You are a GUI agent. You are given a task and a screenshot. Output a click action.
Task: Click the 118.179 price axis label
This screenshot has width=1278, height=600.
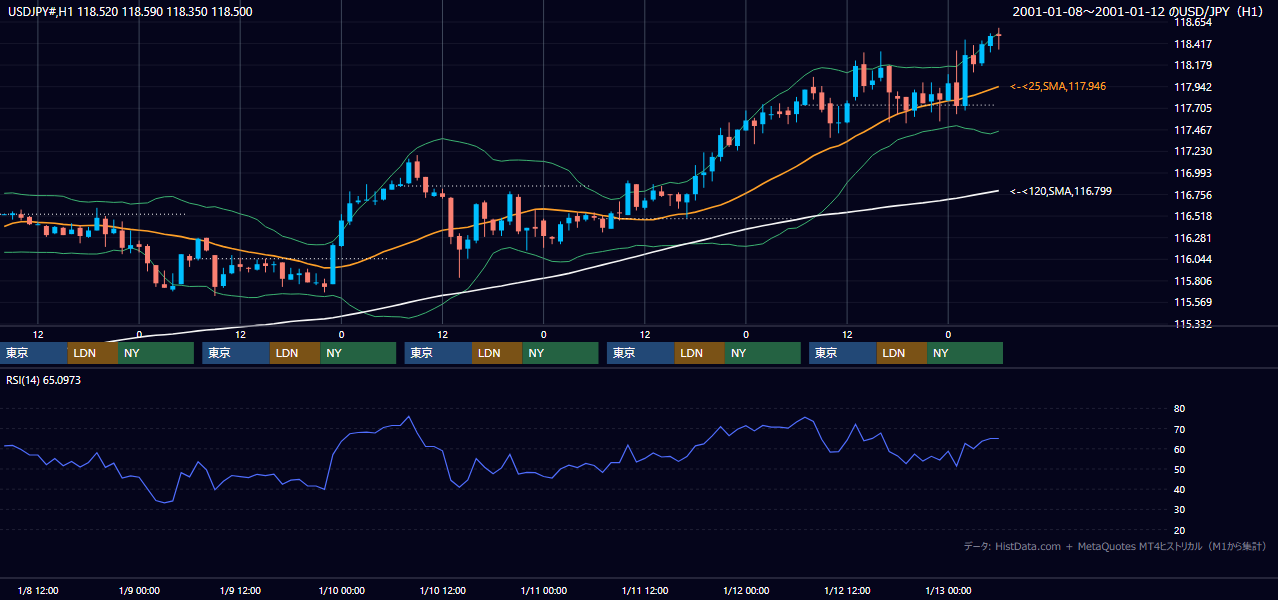coord(1192,65)
